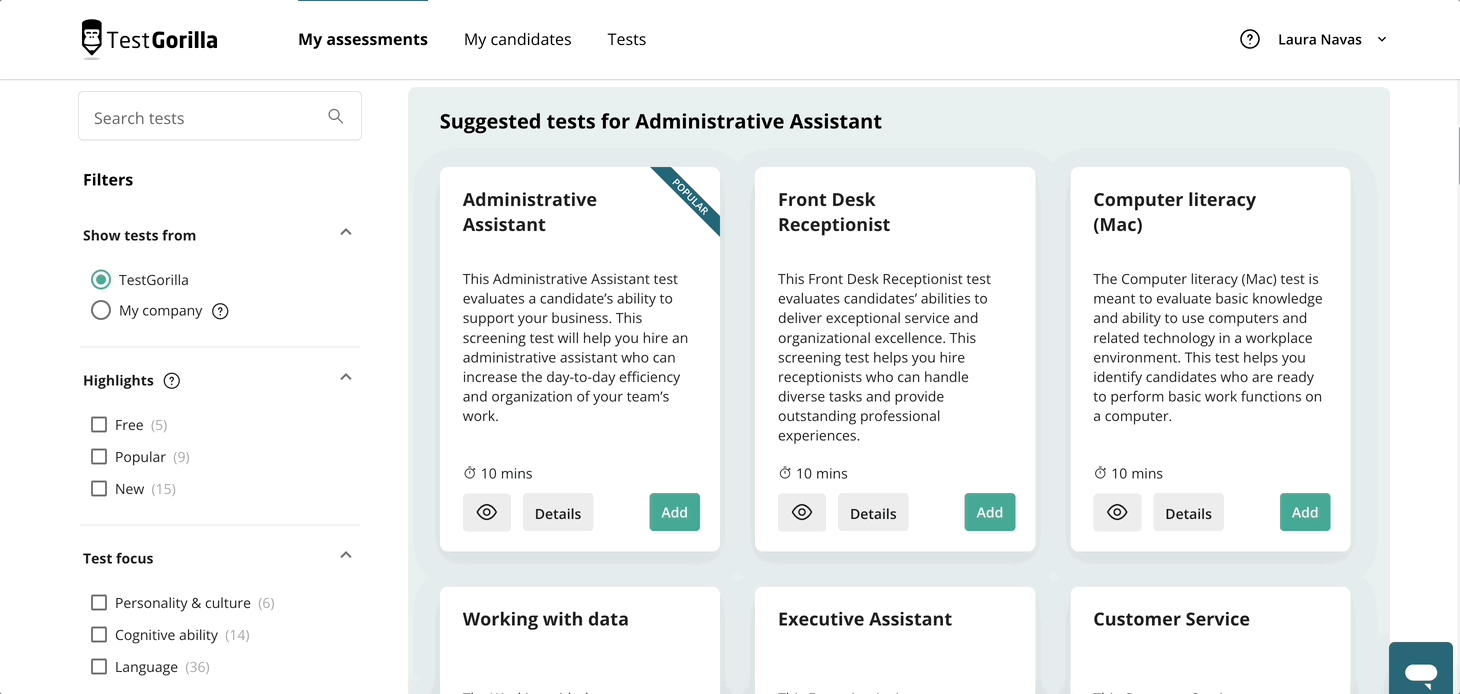Click the info icon beside My company
Image resolution: width=1460 pixels, height=694 pixels.
[x=221, y=311]
